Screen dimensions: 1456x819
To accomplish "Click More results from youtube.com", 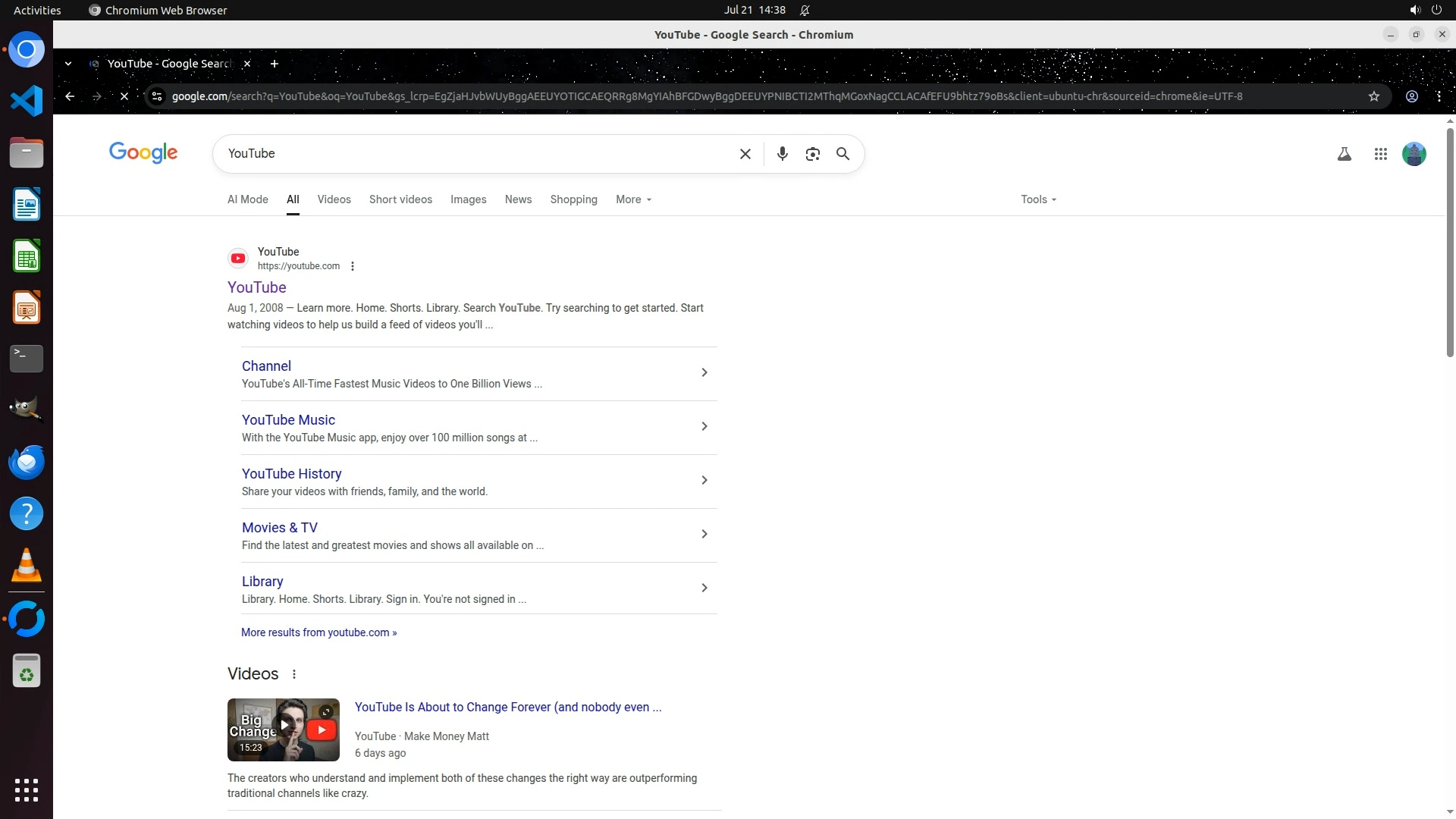I will [x=318, y=632].
